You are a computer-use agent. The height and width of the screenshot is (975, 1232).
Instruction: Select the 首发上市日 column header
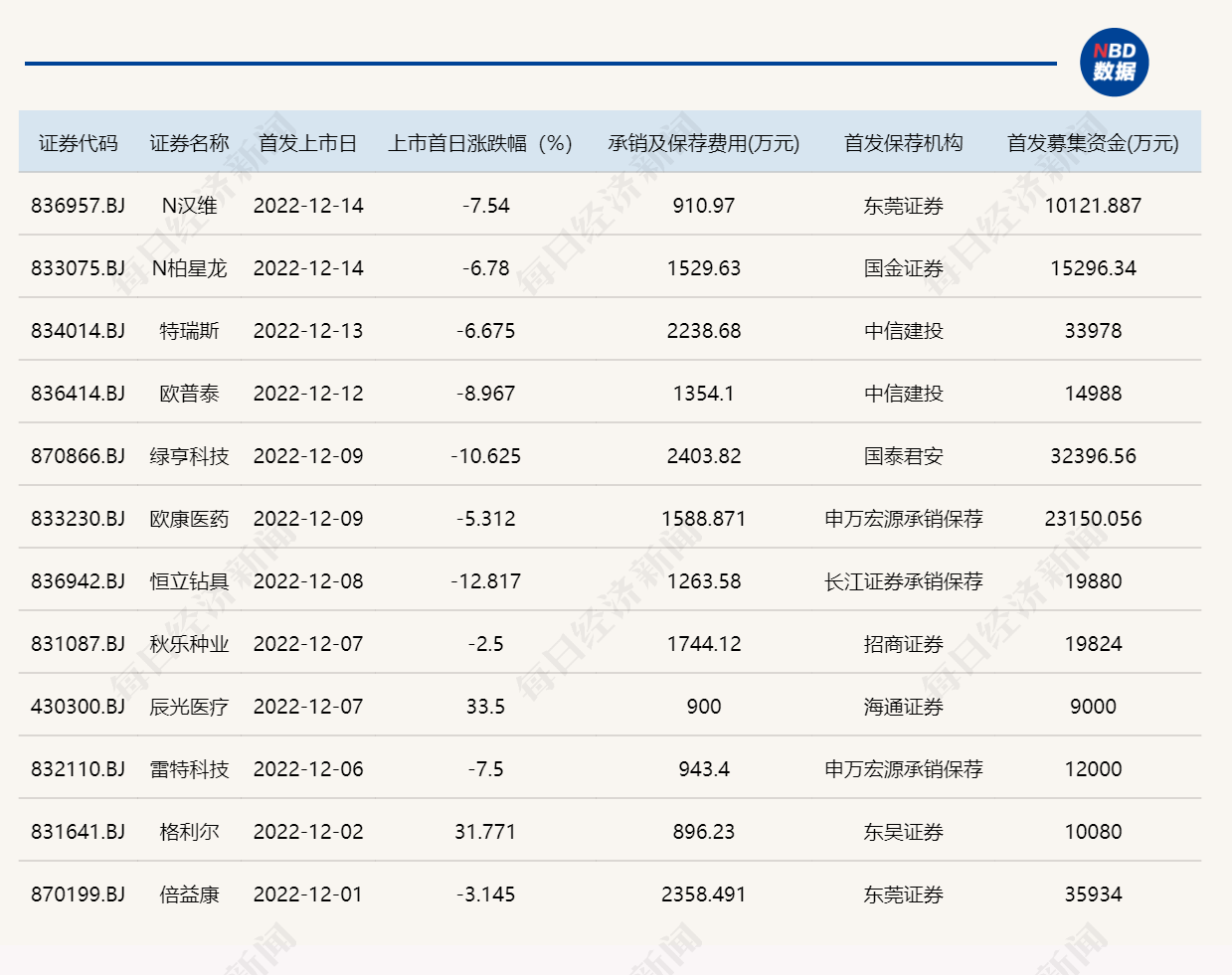(x=308, y=143)
